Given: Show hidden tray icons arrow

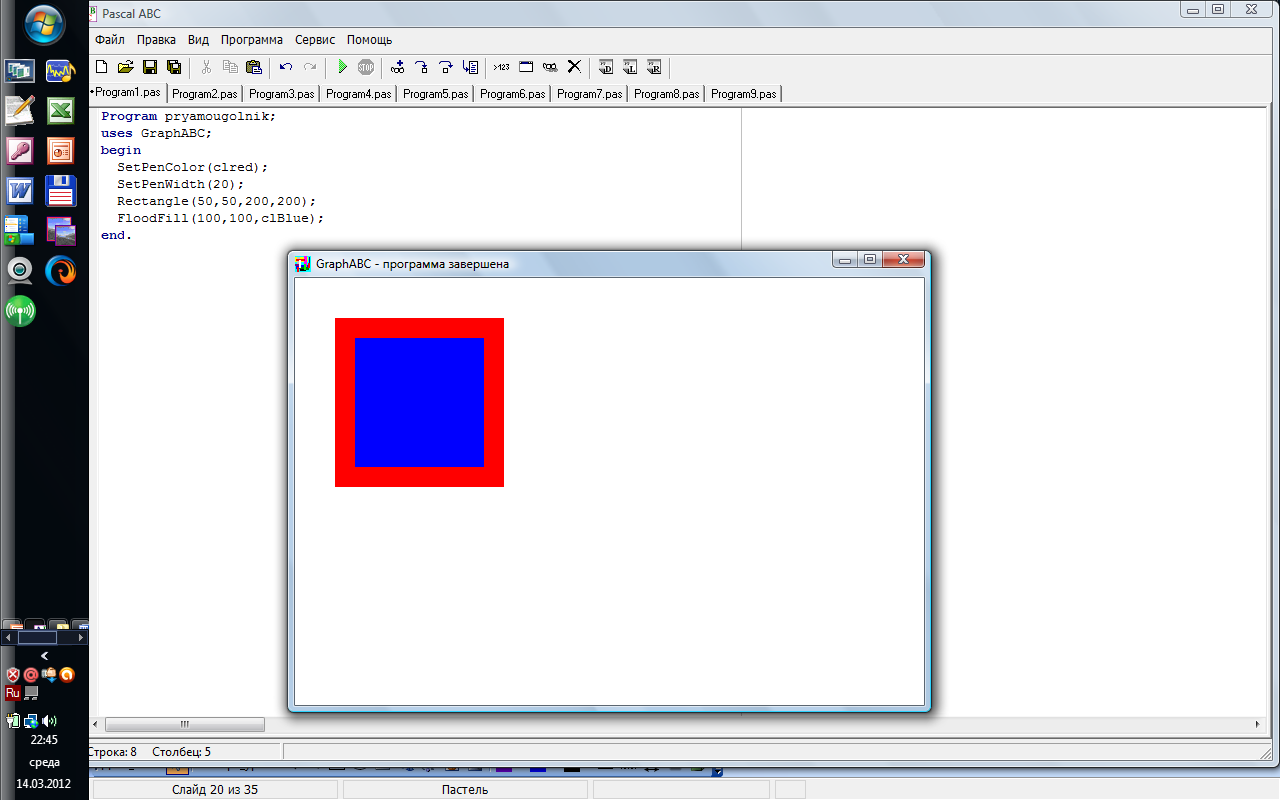Looking at the screenshot, I should 44,656.
